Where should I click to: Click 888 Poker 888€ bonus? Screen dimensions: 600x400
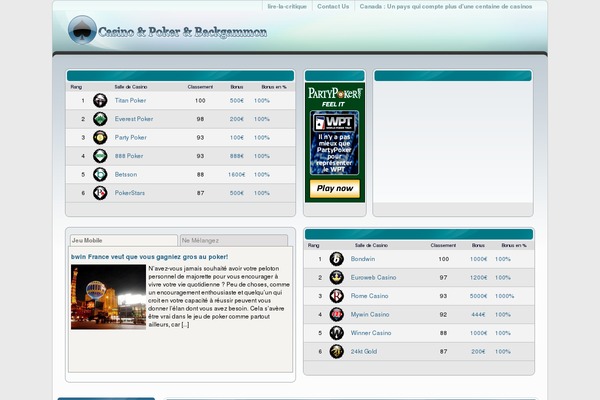coord(236,156)
